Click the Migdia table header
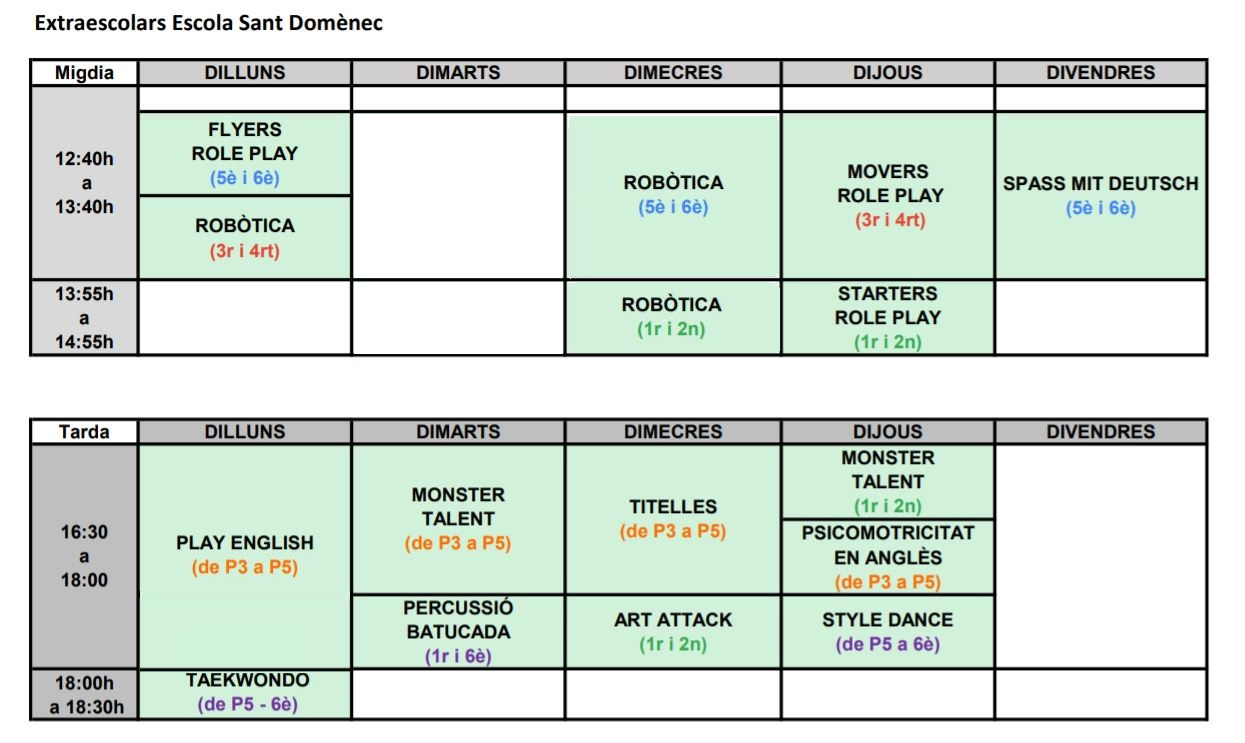This screenshot has height=743, width=1245. click(84, 73)
